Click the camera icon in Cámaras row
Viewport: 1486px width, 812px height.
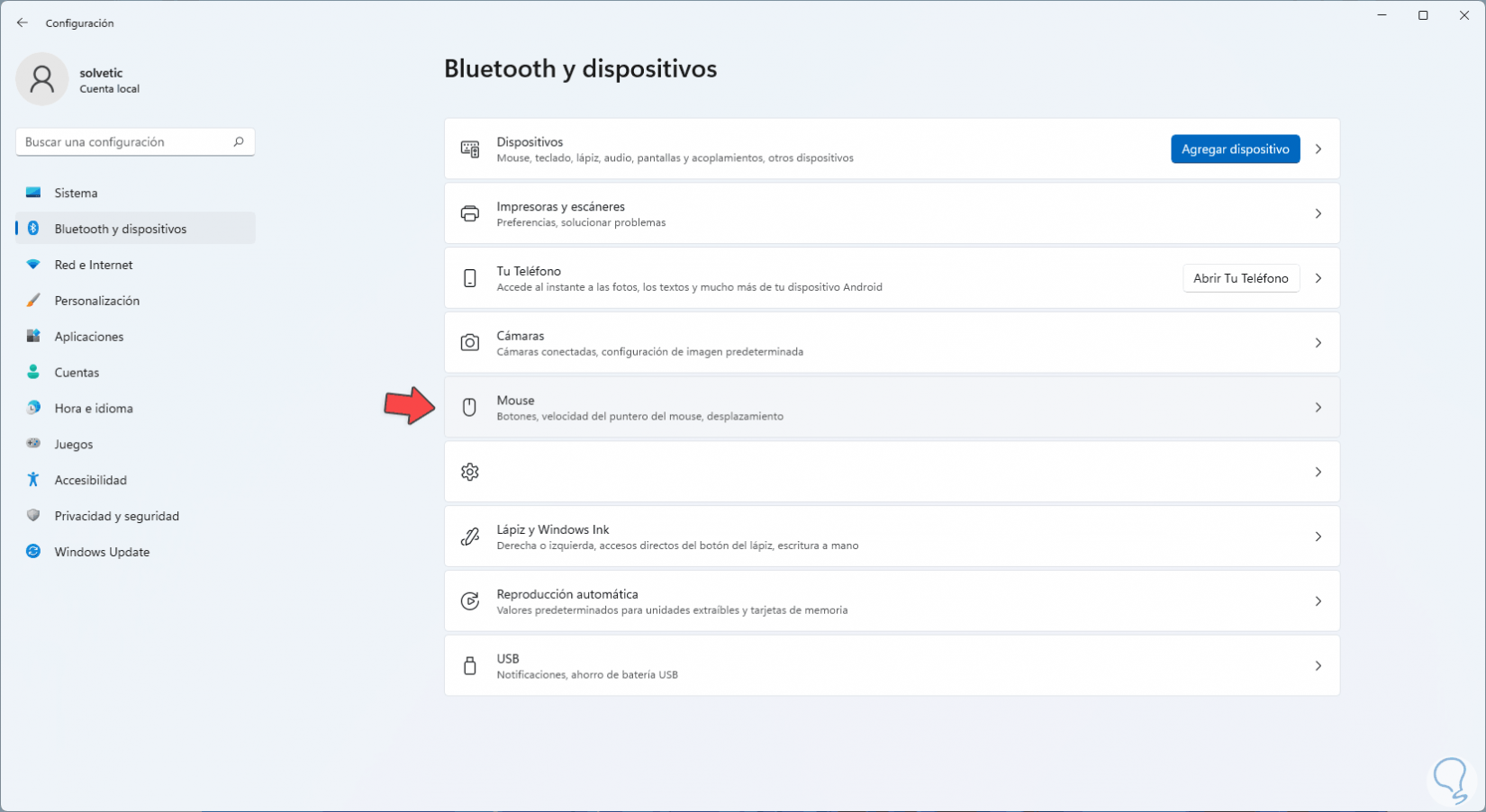point(469,343)
